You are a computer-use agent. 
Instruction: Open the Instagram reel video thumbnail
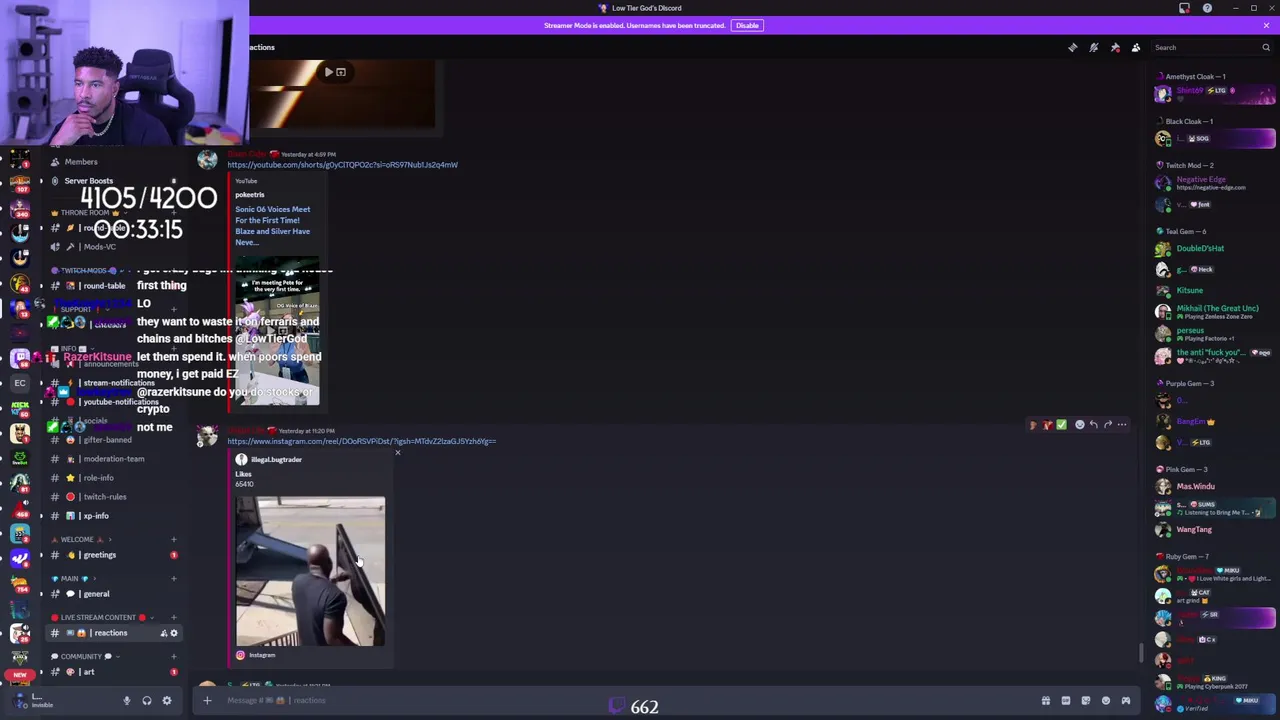click(x=310, y=571)
